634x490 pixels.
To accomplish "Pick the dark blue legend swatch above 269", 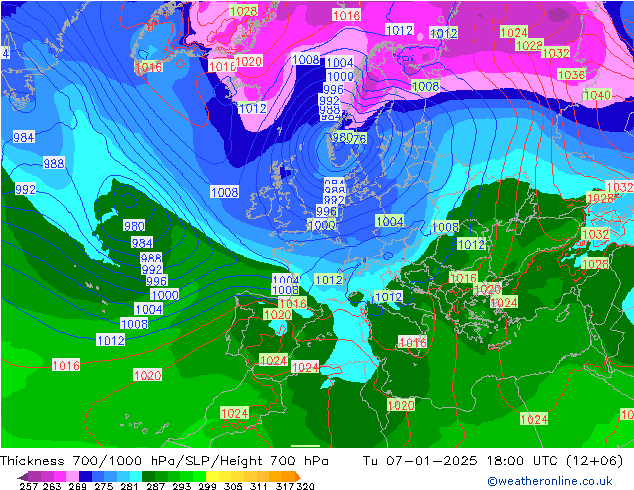I will coord(85,476).
